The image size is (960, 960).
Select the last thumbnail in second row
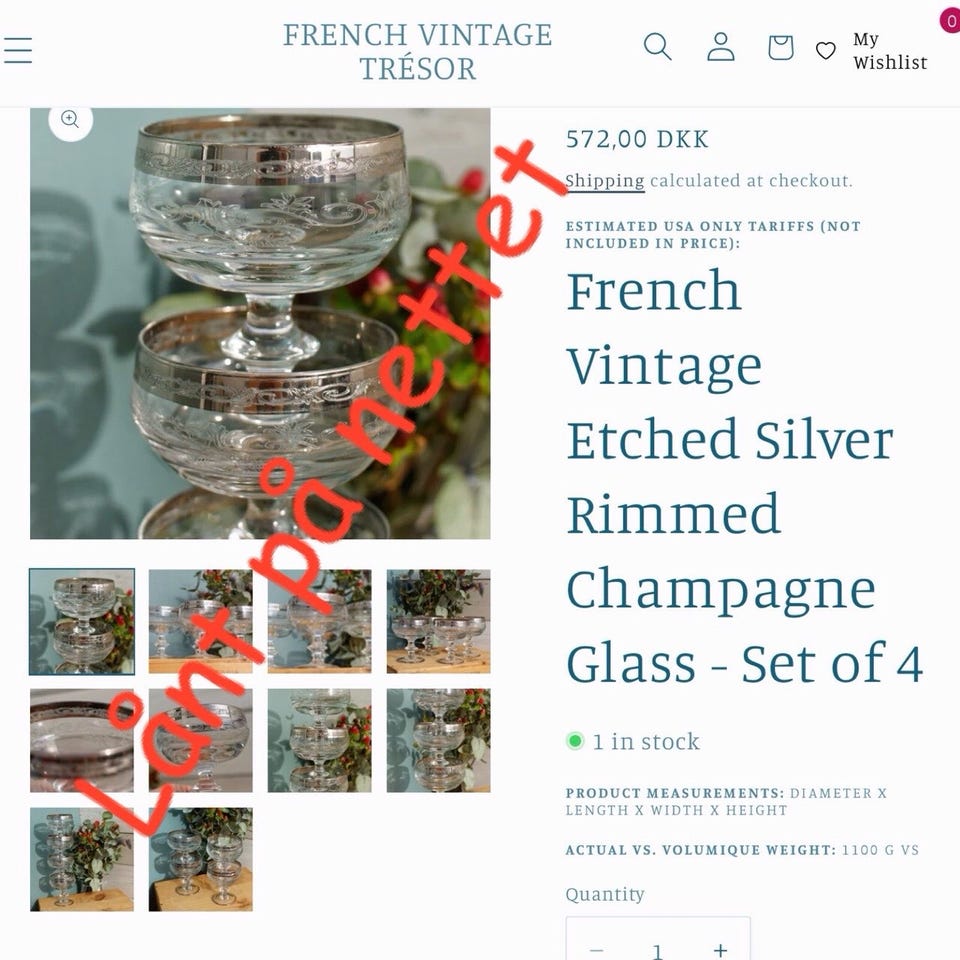(x=438, y=740)
